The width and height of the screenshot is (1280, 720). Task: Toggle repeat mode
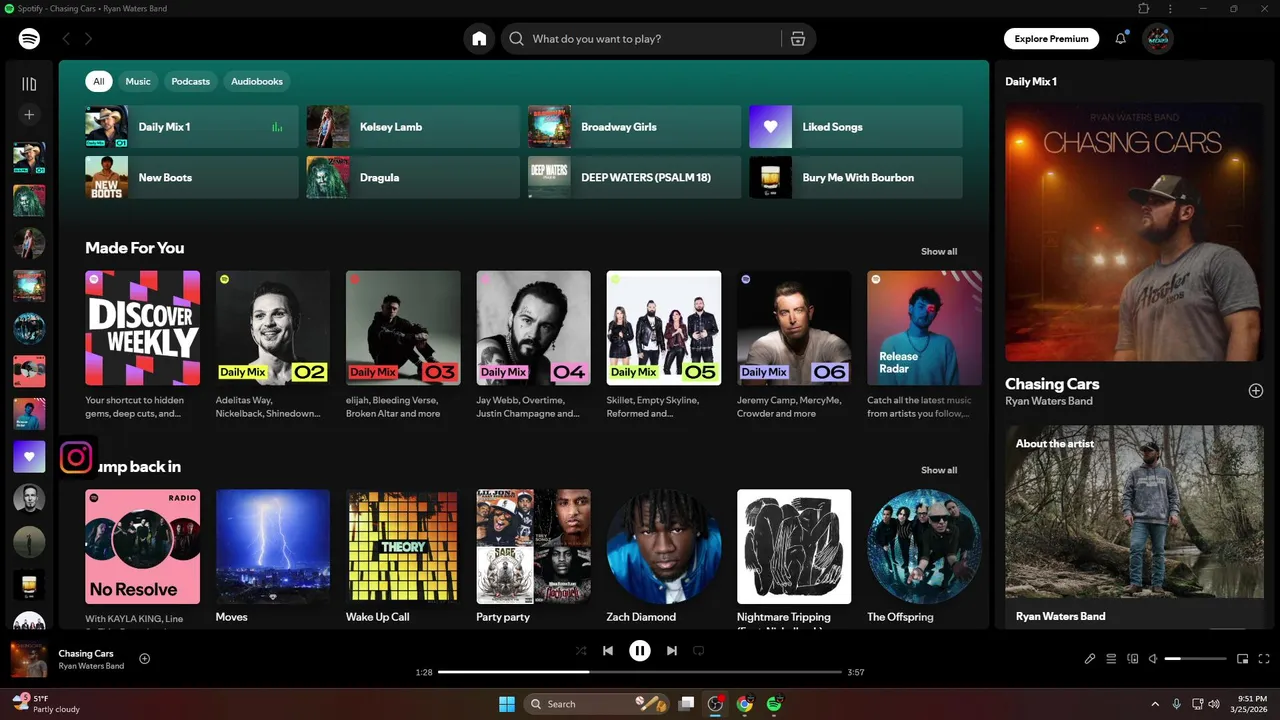point(699,651)
